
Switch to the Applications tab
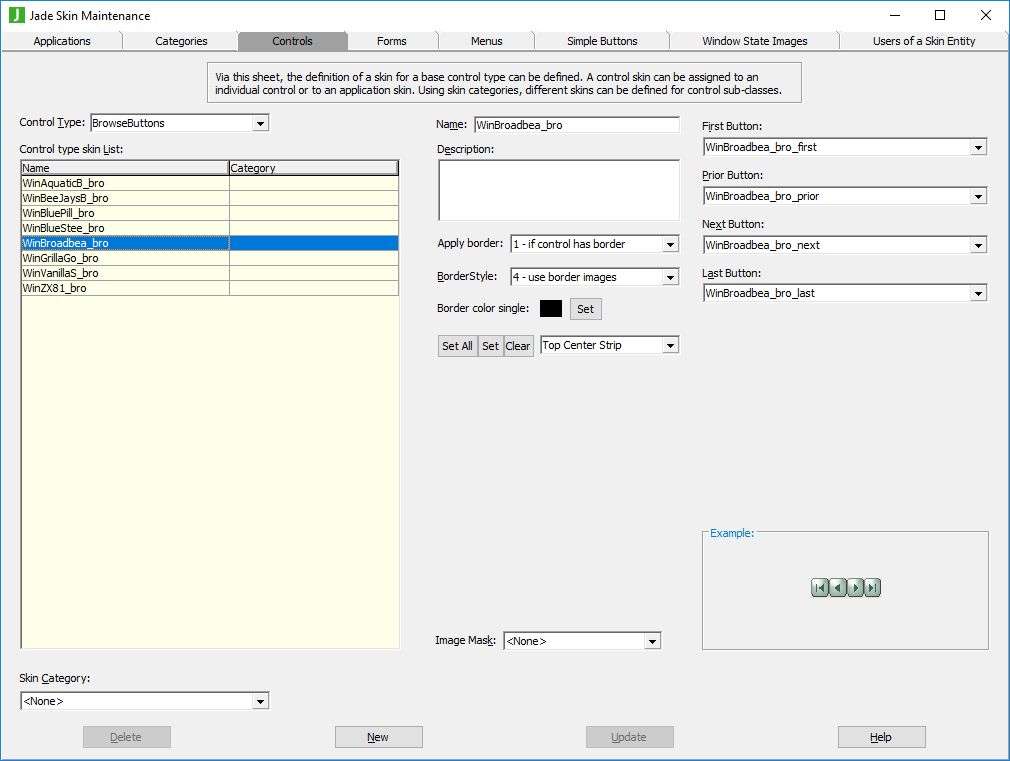coord(62,41)
